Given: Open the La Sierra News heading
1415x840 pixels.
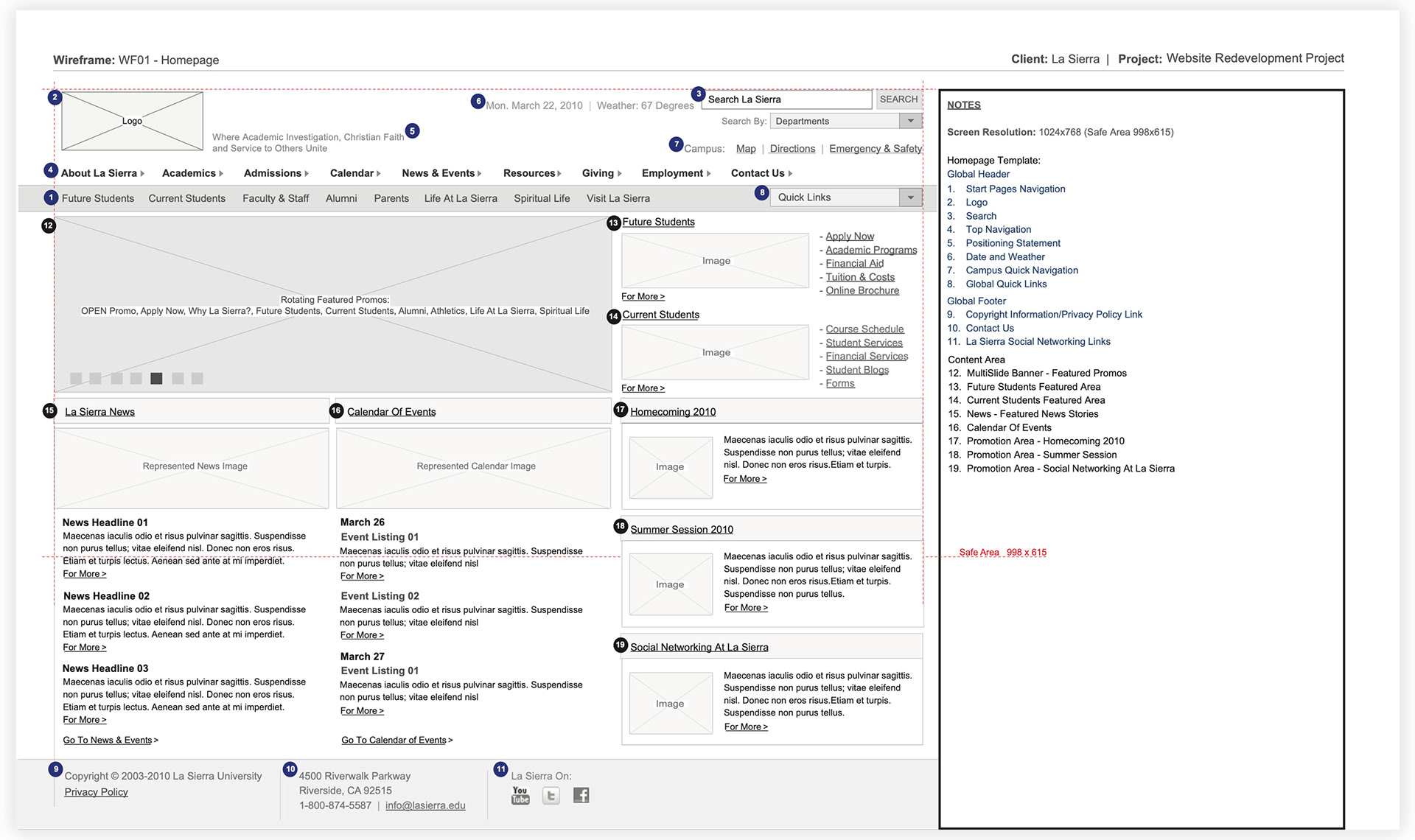Looking at the screenshot, I should click(99, 412).
